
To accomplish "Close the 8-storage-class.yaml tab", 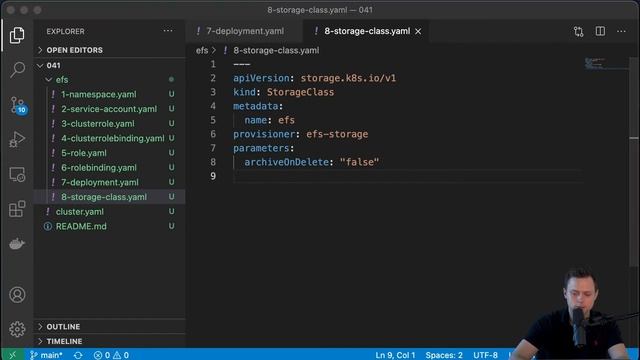I will 418,31.
